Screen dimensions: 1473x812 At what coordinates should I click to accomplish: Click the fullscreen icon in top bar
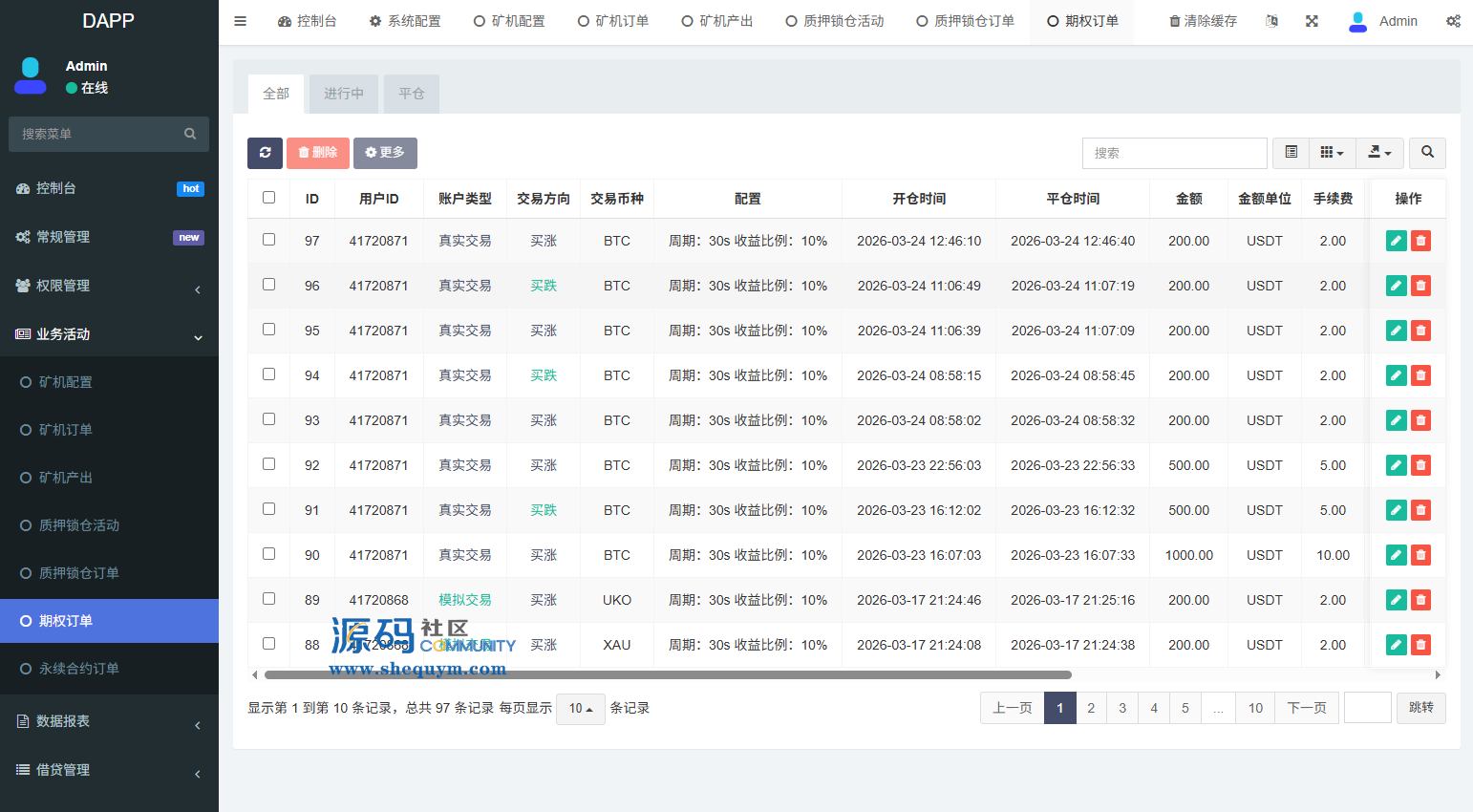[1312, 21]
